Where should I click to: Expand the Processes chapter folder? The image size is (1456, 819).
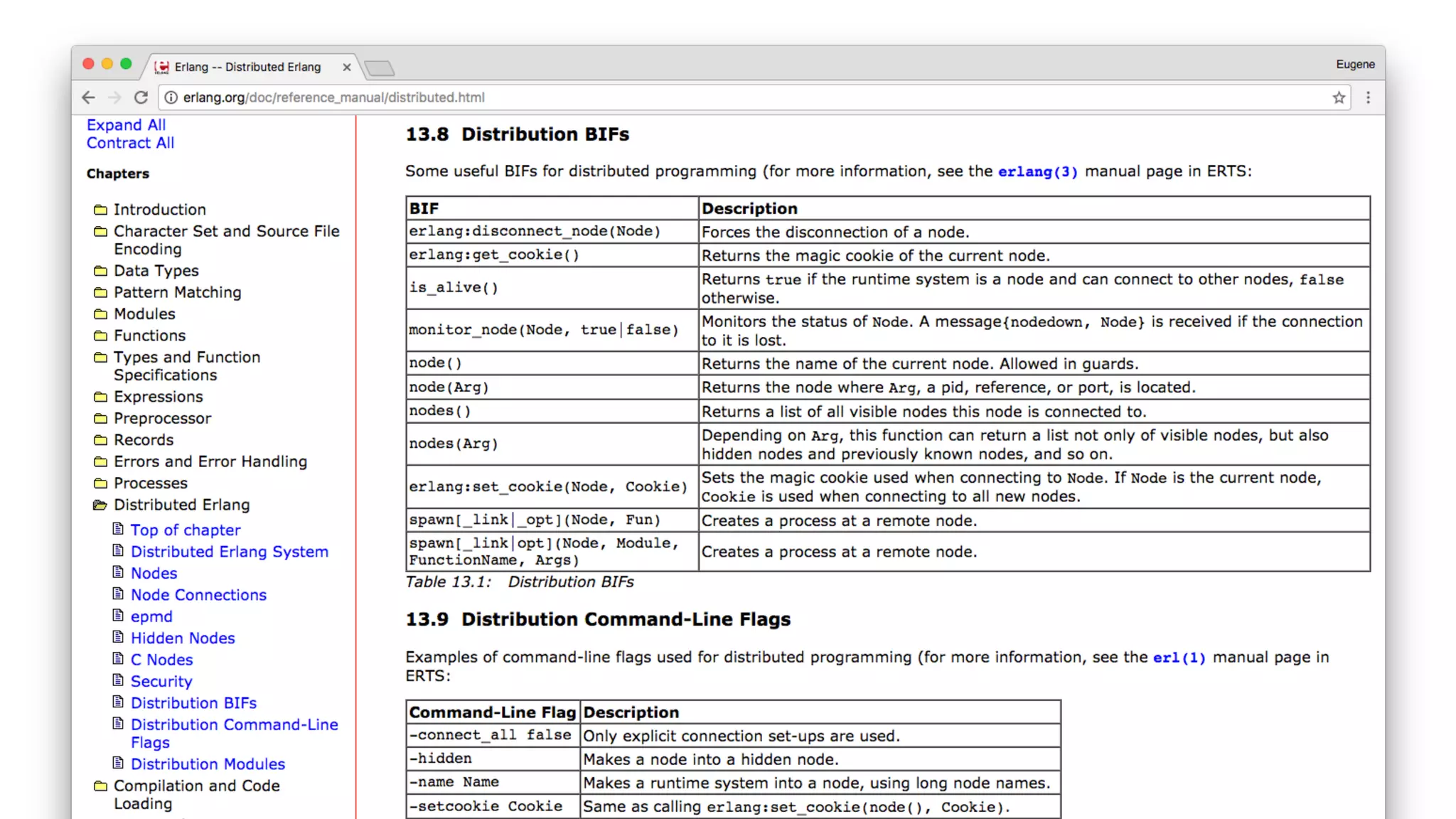(x=100, y=483)
